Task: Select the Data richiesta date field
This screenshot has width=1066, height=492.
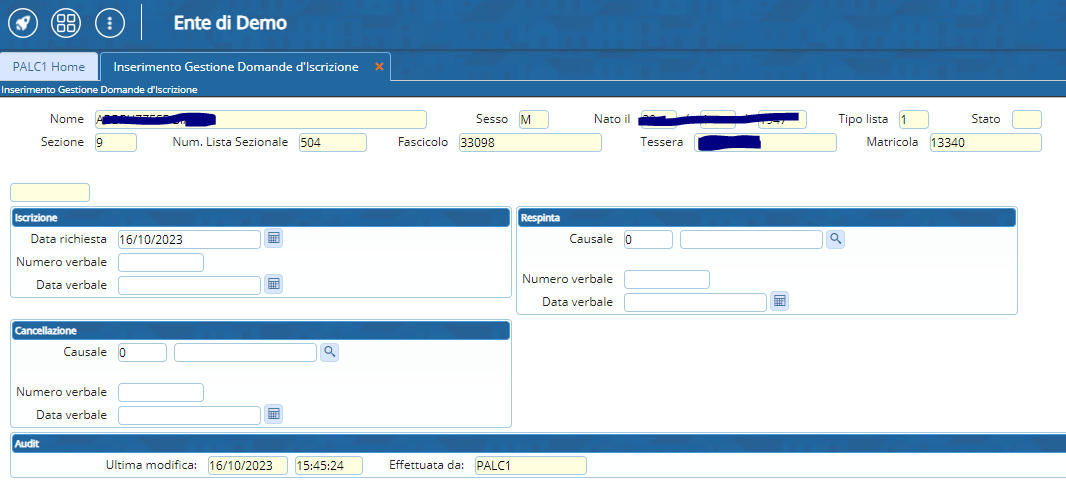Action: [x=189, y=240]
